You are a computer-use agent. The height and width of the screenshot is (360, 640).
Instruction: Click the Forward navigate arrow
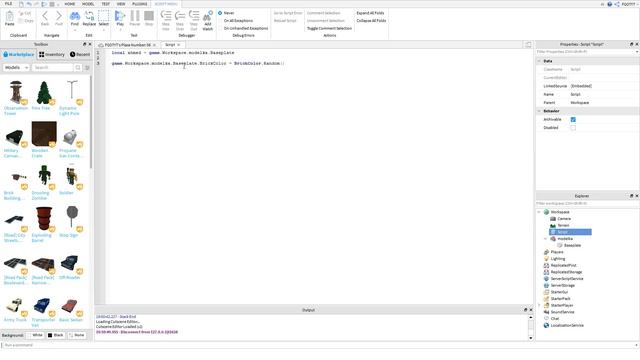[59, 16]
